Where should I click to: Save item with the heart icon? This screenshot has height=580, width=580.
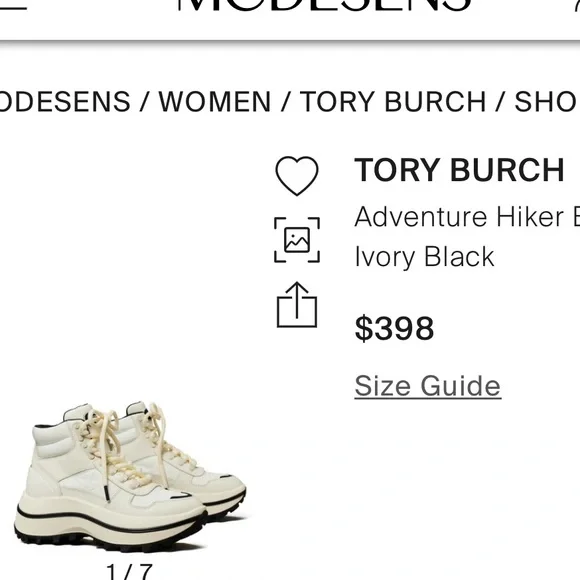click(x=297, y=176)
